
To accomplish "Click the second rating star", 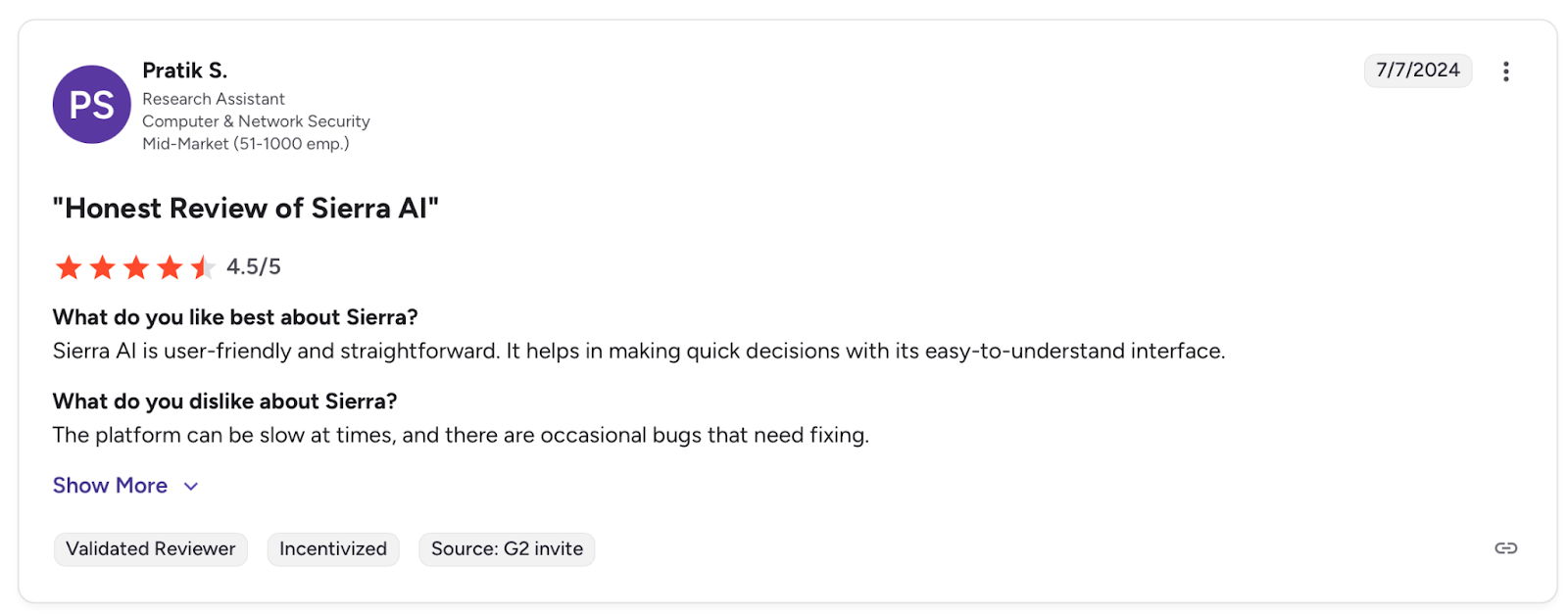I will coord(102,267).
